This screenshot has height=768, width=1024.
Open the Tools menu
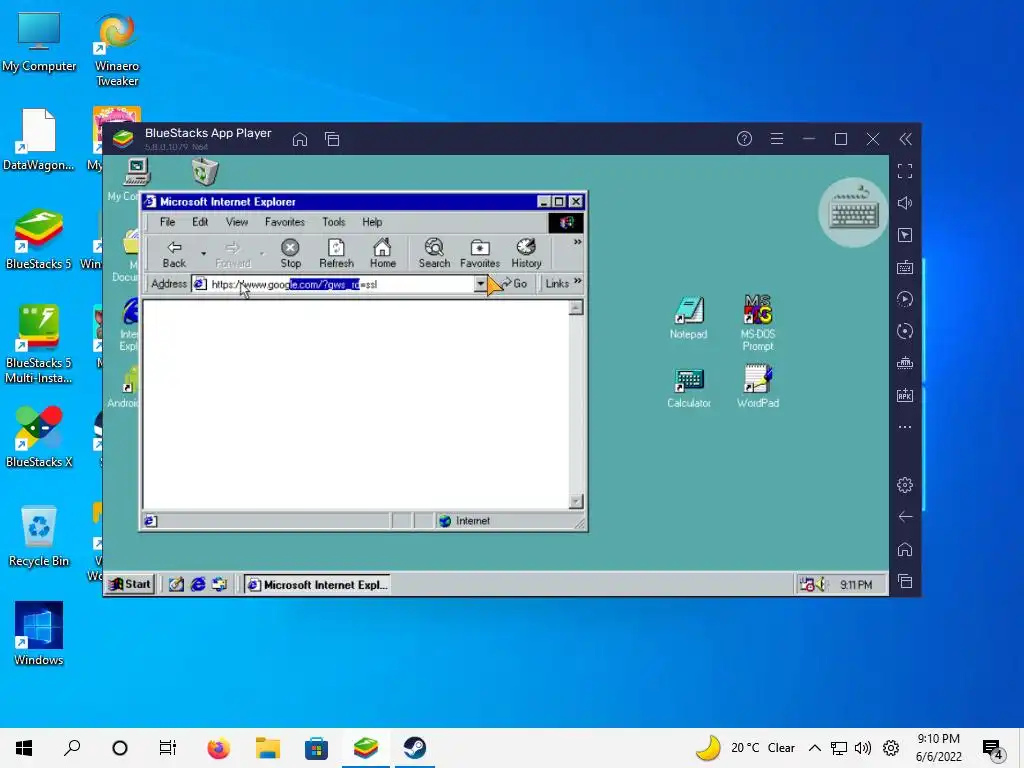334,222
